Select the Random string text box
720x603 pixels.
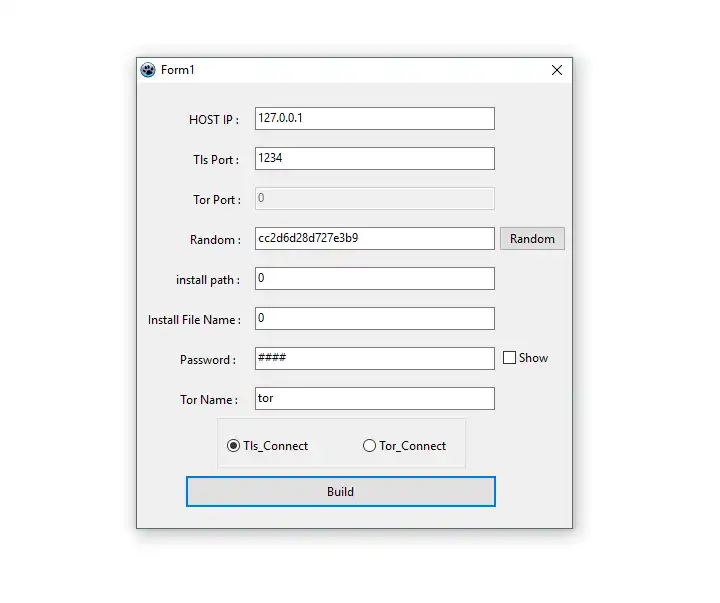[x=374, y=238]
